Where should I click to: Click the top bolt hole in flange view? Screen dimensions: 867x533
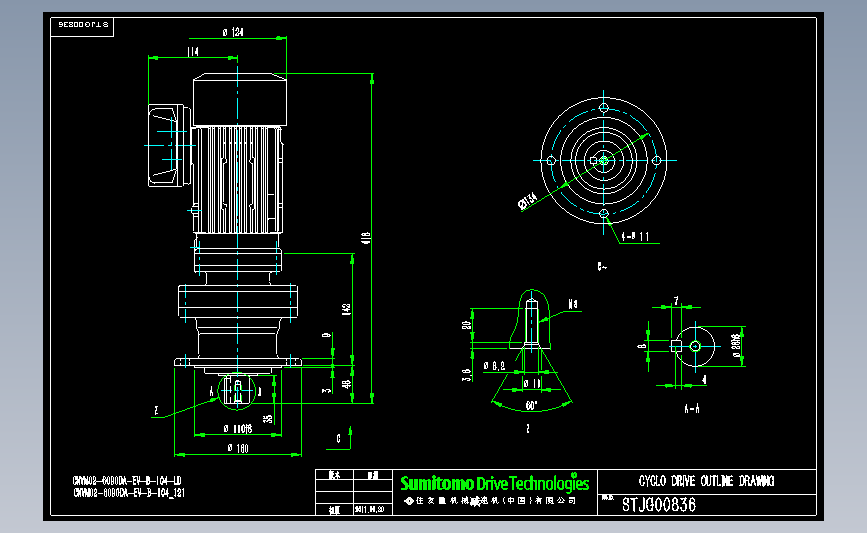tap(604, 108)
